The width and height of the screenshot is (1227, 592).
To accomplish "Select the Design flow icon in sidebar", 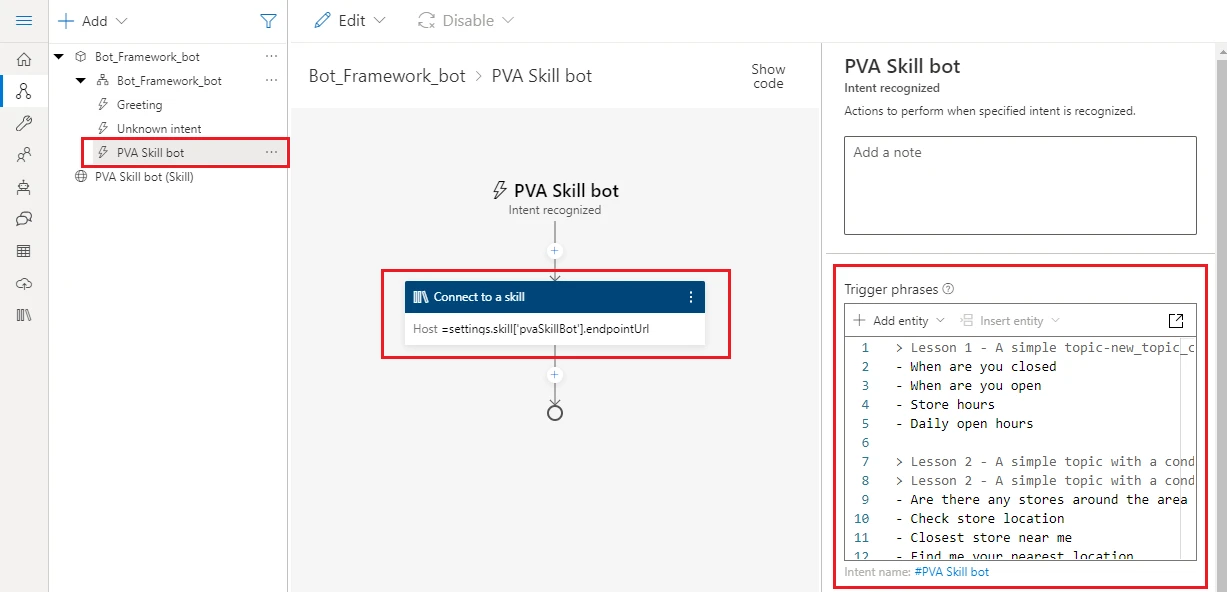I will point(25,90).
